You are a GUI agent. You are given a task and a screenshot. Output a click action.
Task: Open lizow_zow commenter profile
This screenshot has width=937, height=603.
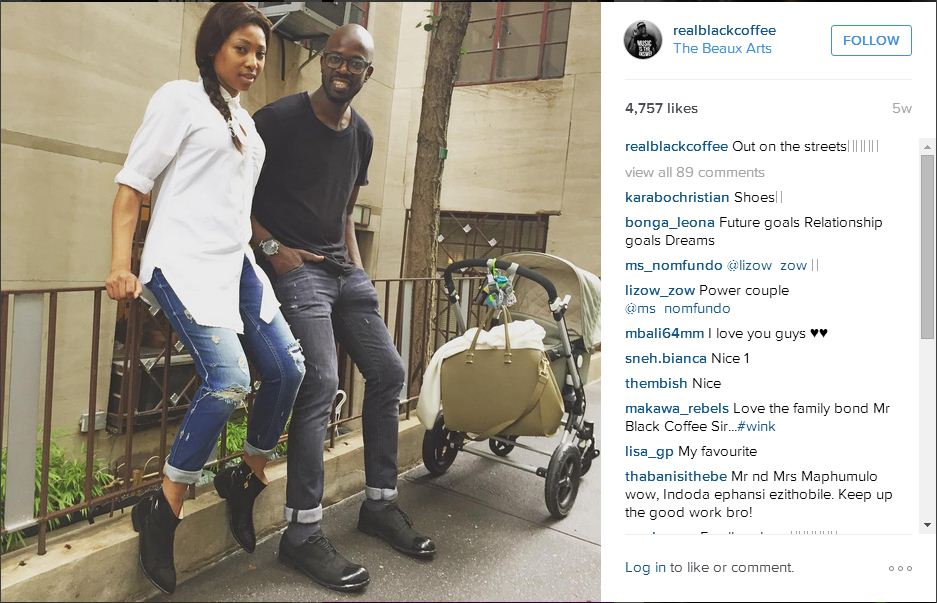(660, 290)
